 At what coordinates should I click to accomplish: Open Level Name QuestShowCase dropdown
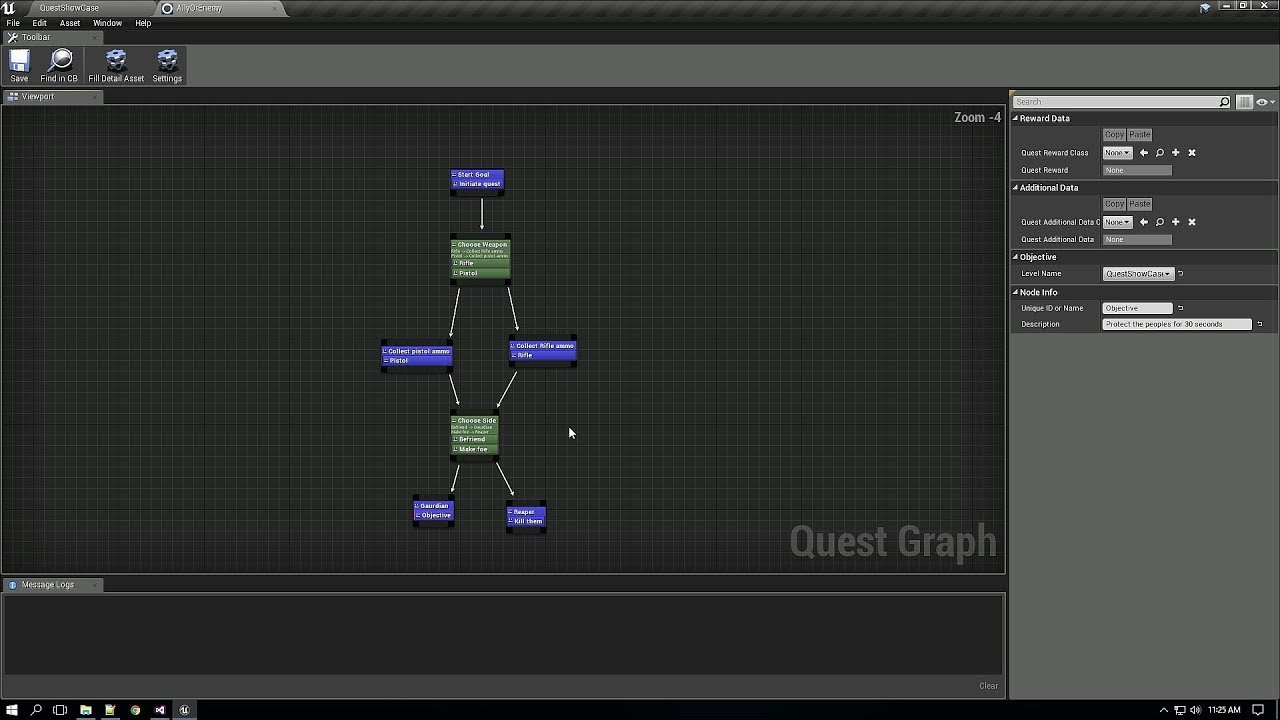1138,273
